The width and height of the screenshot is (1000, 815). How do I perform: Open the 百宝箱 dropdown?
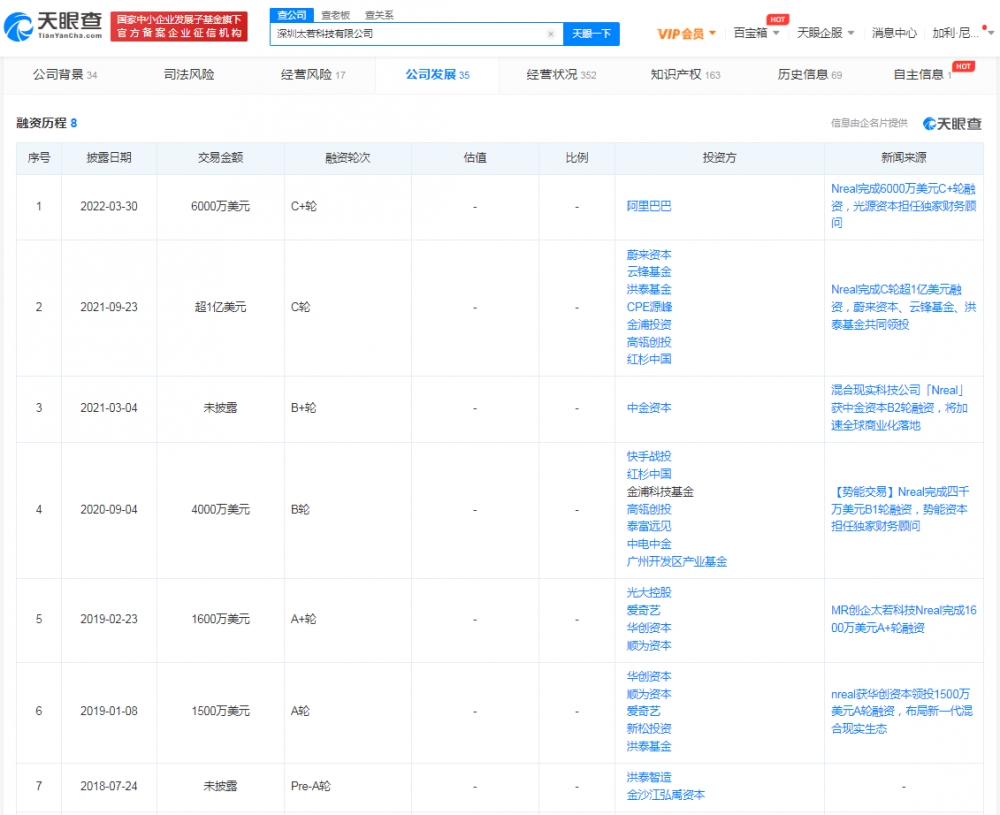[756, 33]
